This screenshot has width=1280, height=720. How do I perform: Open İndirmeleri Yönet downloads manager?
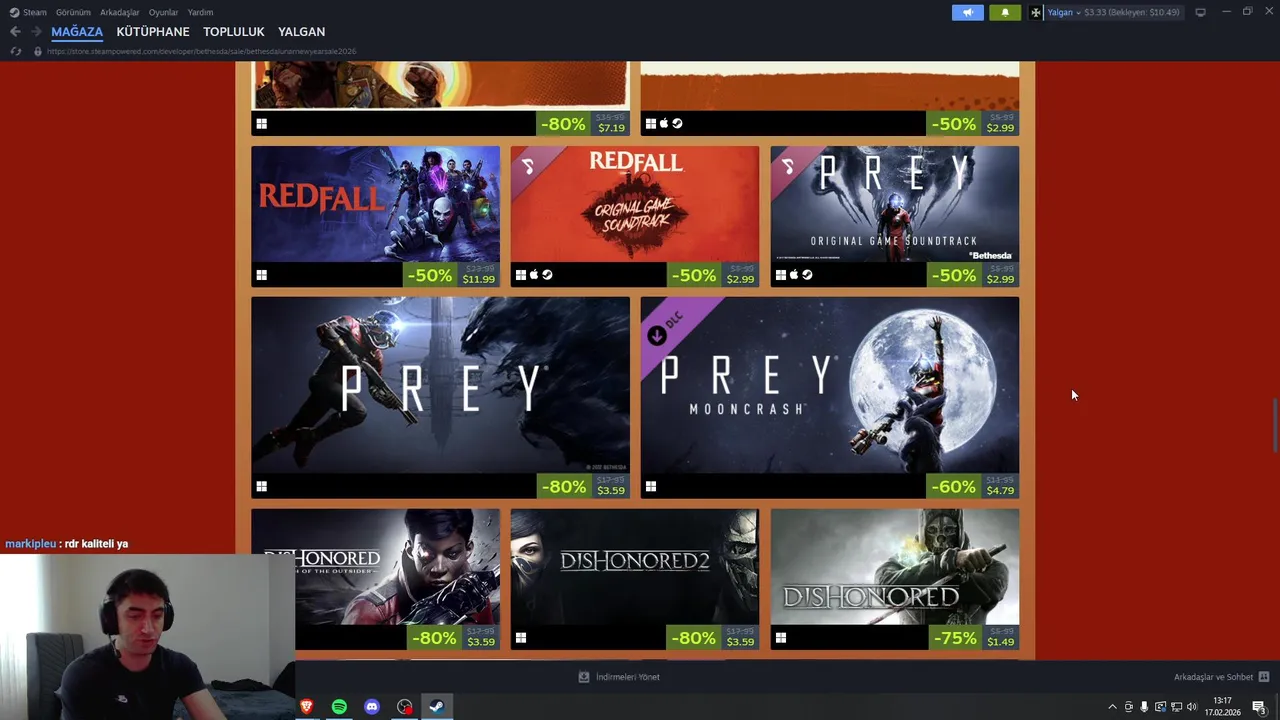[619, 677]
